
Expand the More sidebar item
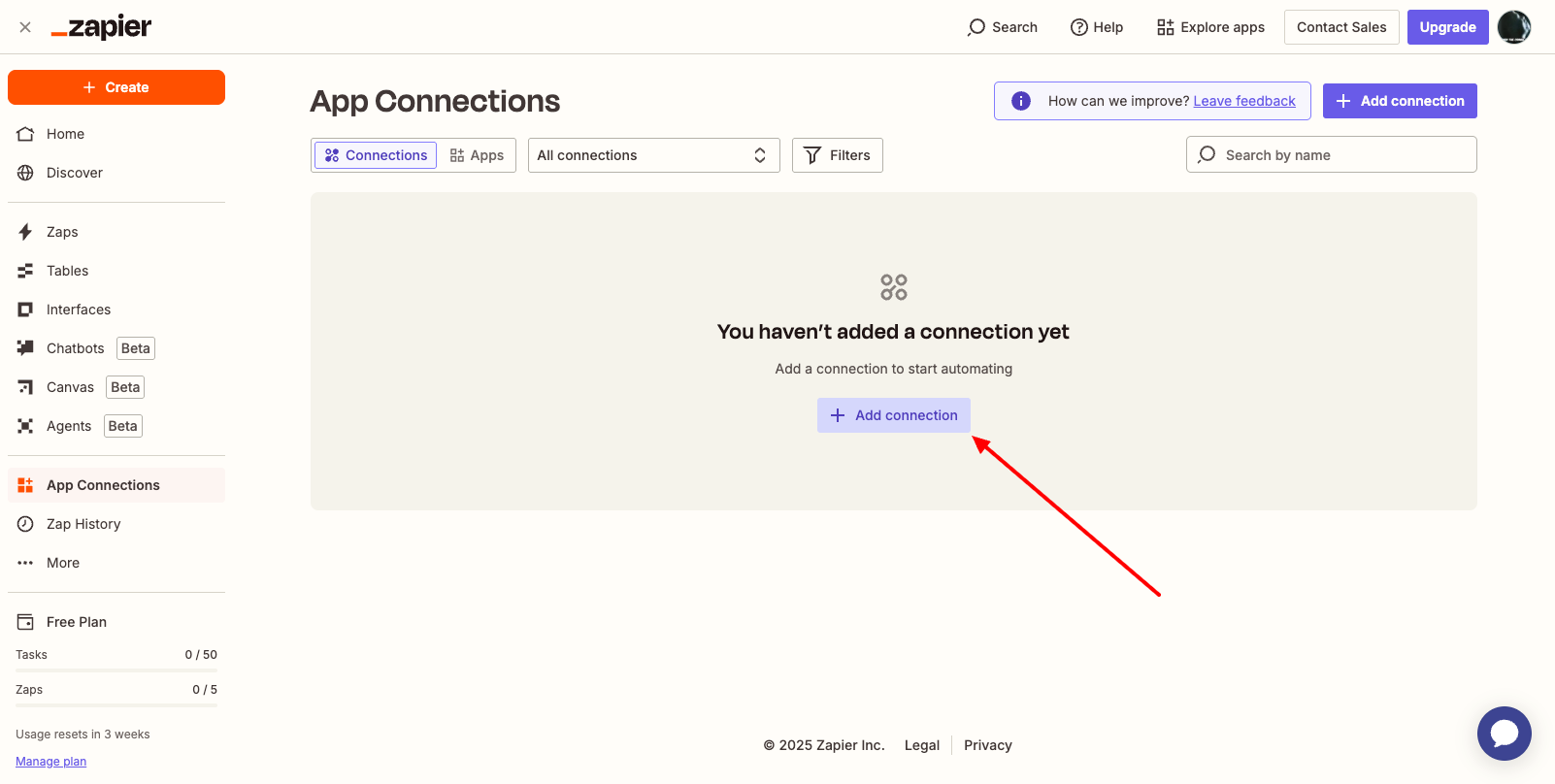click(x=116, y=563)
